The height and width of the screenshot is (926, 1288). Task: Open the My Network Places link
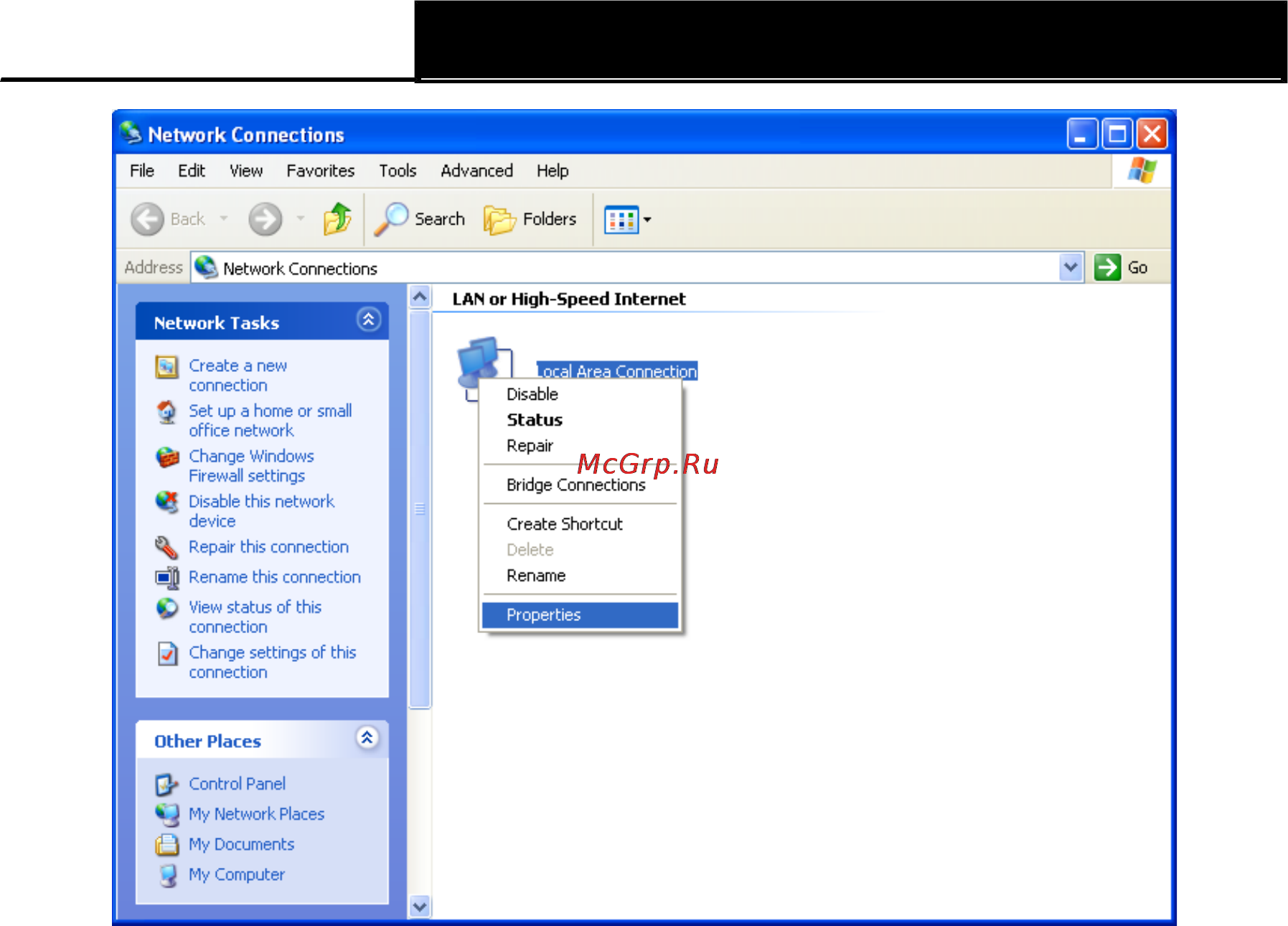pyautogui.click(x=256, y=814)
